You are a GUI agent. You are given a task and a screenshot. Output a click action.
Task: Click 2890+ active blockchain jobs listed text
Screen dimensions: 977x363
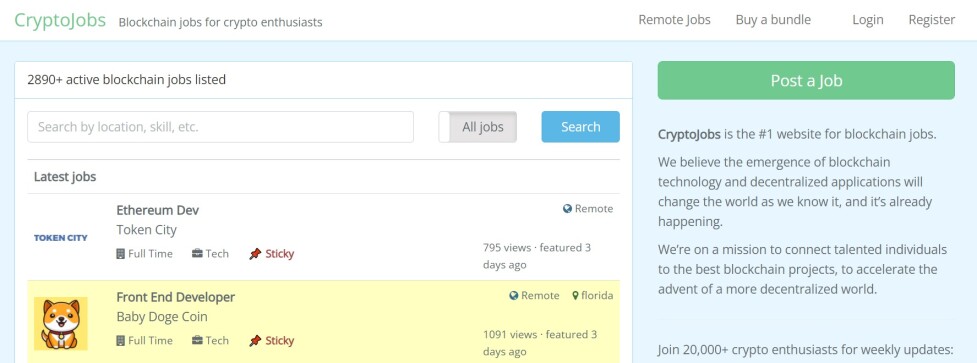tap(126, 80)
